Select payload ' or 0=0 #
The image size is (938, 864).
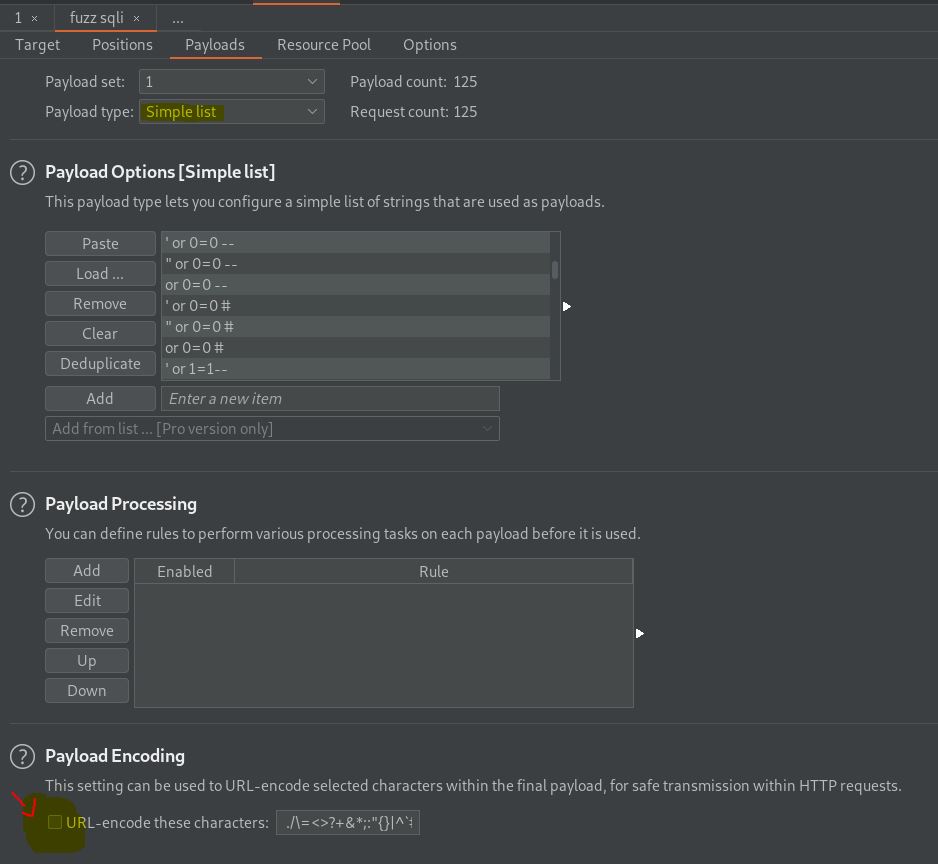(356, 306)
